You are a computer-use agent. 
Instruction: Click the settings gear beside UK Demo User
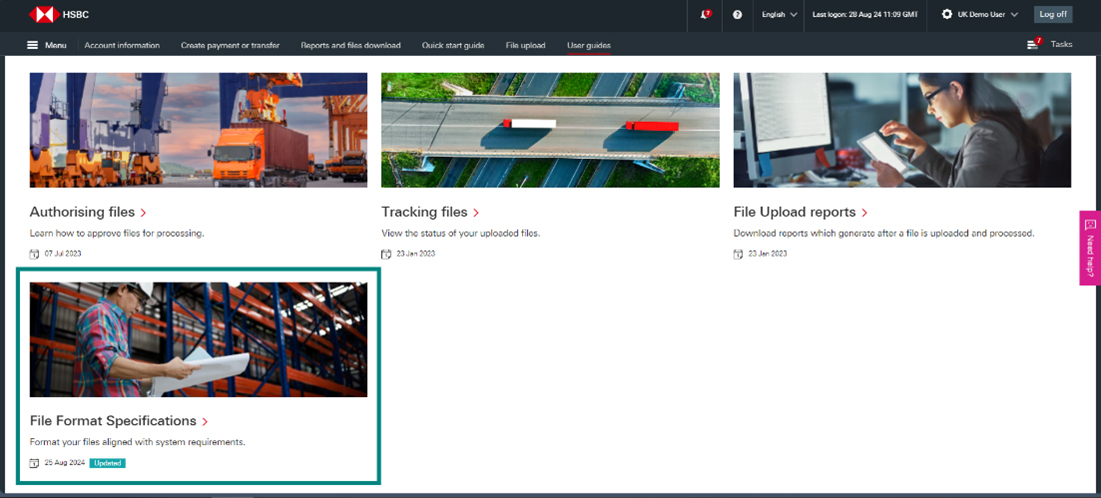point(947,14)
